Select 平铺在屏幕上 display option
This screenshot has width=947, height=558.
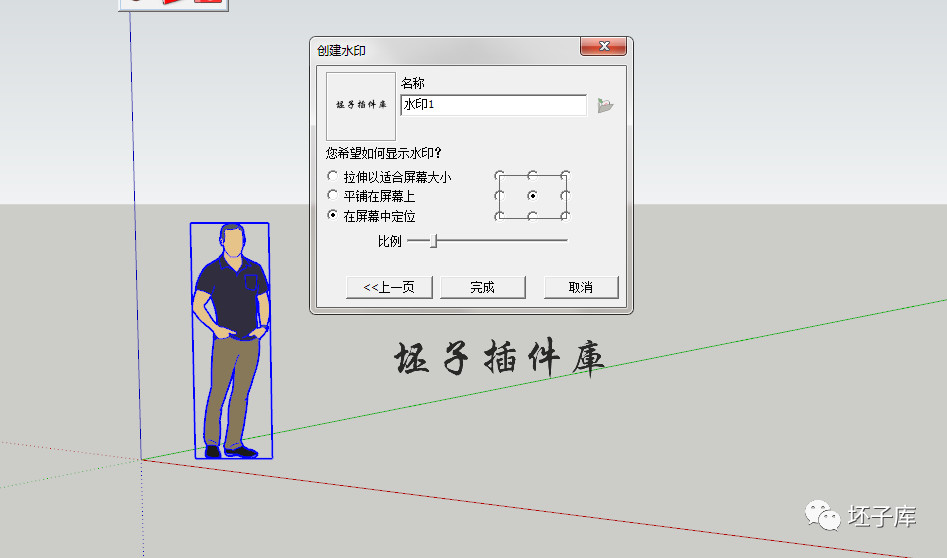pyautogui.click(x=332, y=195)
